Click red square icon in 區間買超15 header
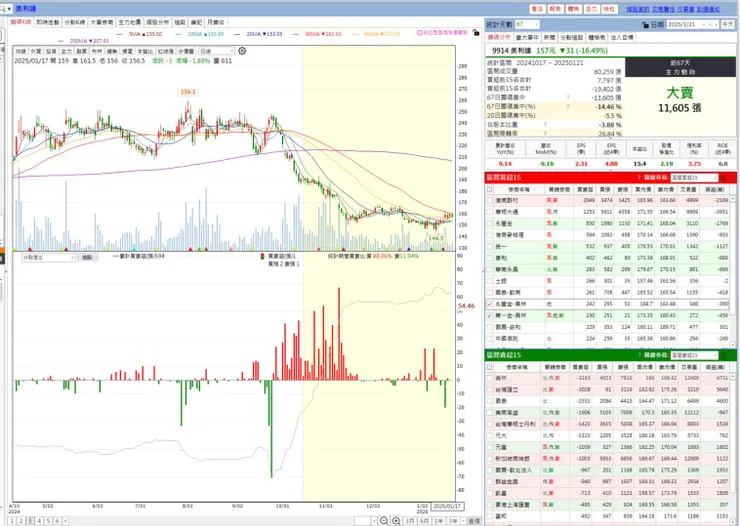This screenshot has height=526, width=740. coord(724,177)
